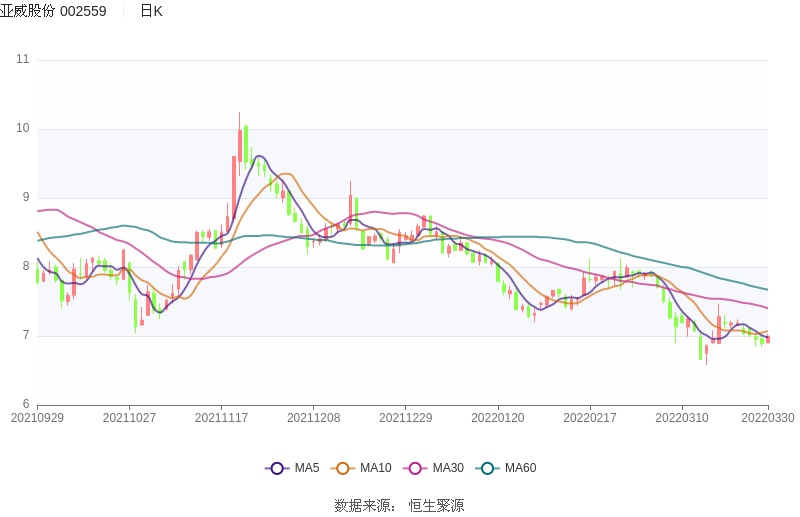The width and height of the screenshot is (800, 517).
Task: Toggle the MA5 series via its text label
Action: point(307,468)
